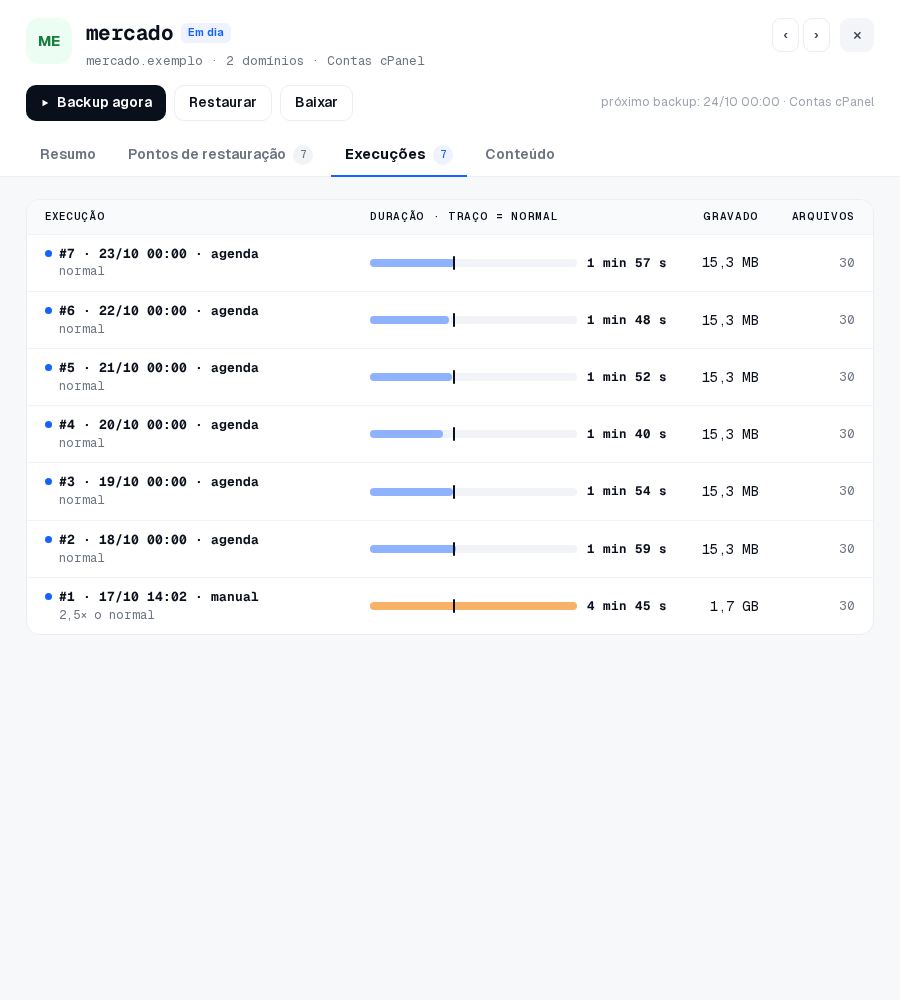Click the 1 min 52 s duration value
The width and height of the screenshot is (900, 1000).
pos(626,377)
